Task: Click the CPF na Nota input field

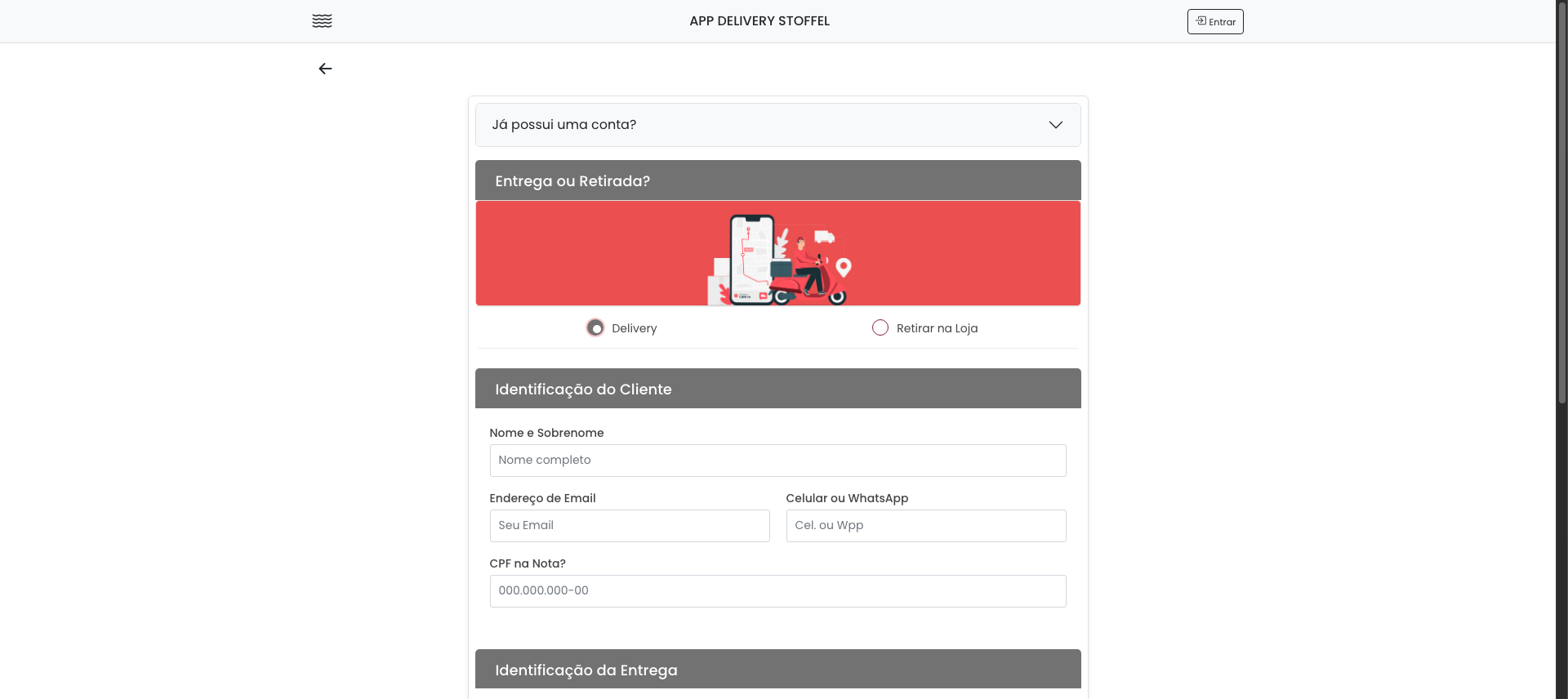Action: click(x=778, y=591)
